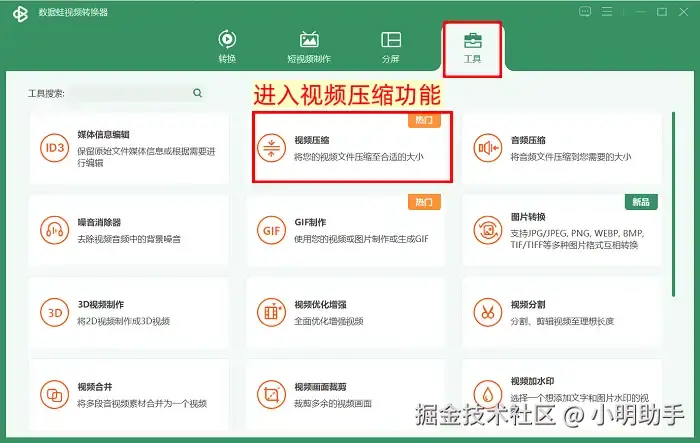
Task: Open GIF制作 tool title
Action: tap(310, 222)
